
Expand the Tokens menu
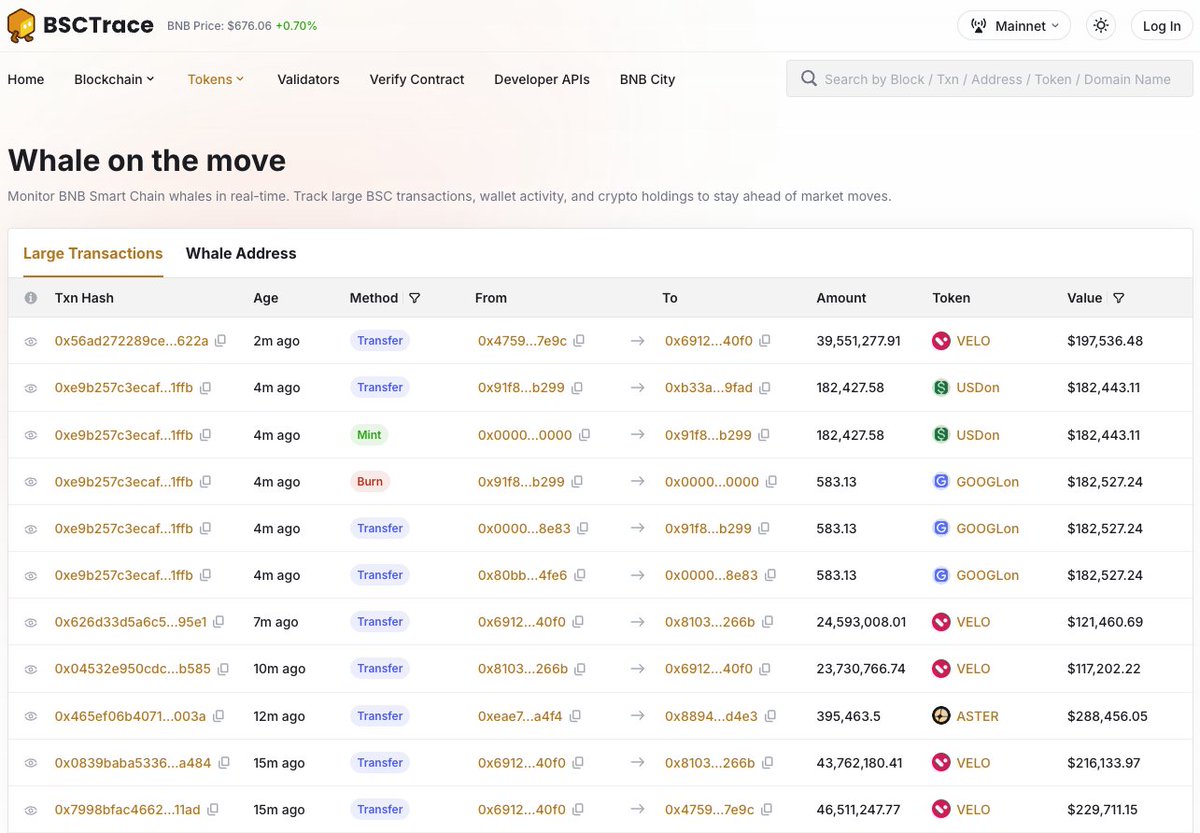click(216, 79)
